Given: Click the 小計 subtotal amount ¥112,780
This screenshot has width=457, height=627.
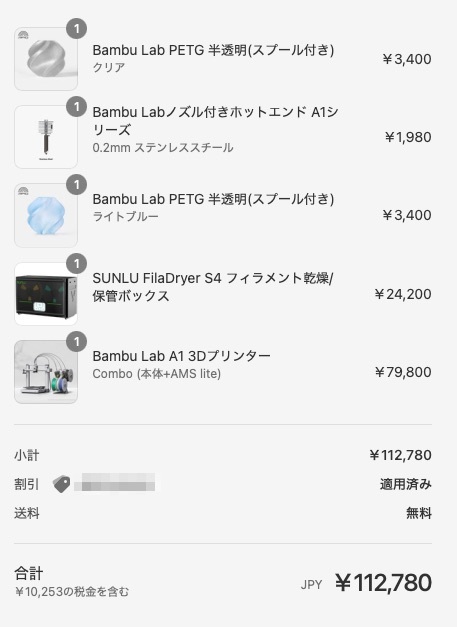Looking at the screenshot, I should (x=400, y=455).
